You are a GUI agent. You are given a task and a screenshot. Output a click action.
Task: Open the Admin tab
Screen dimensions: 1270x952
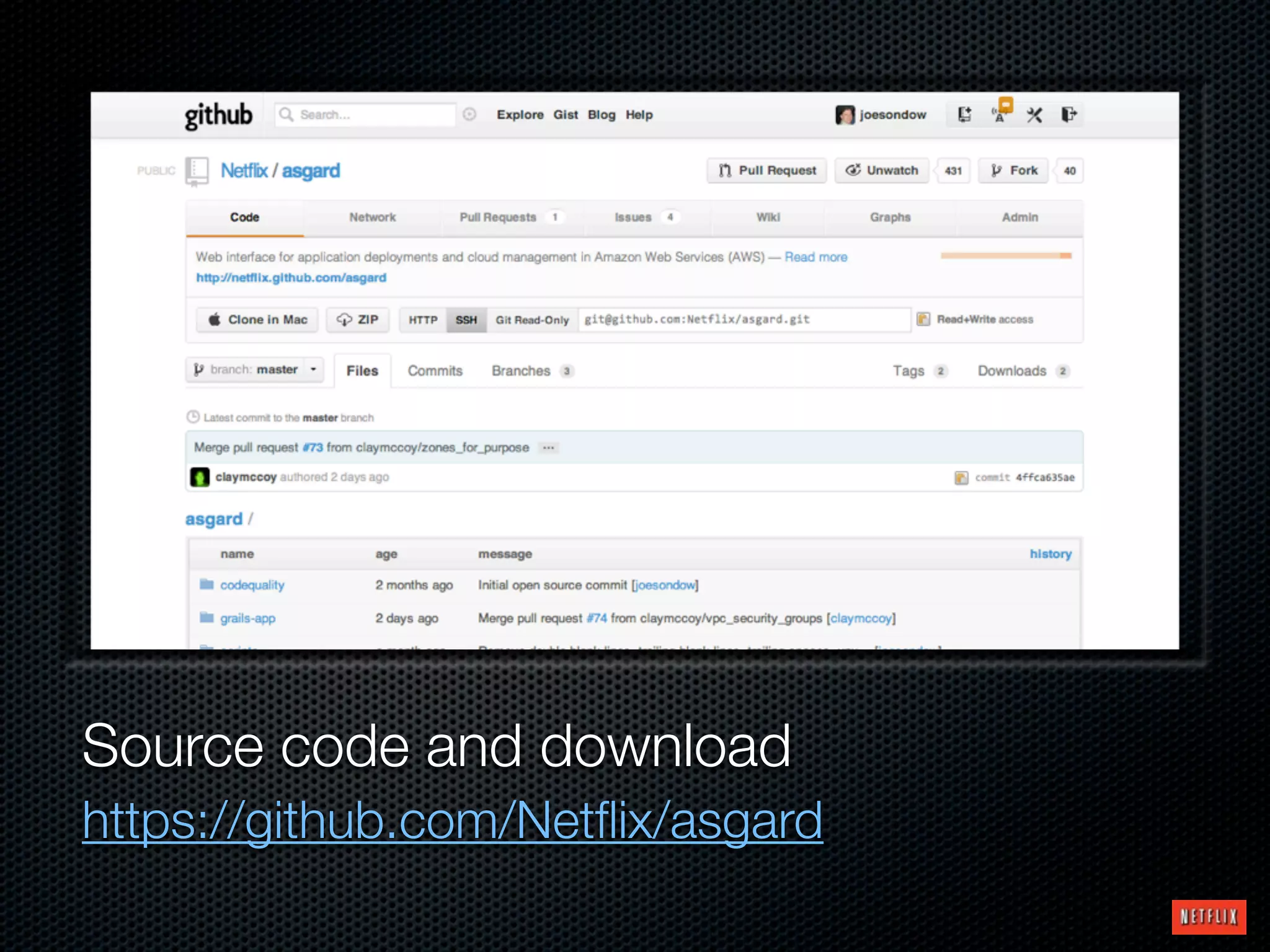click(x=1020, y=218)
